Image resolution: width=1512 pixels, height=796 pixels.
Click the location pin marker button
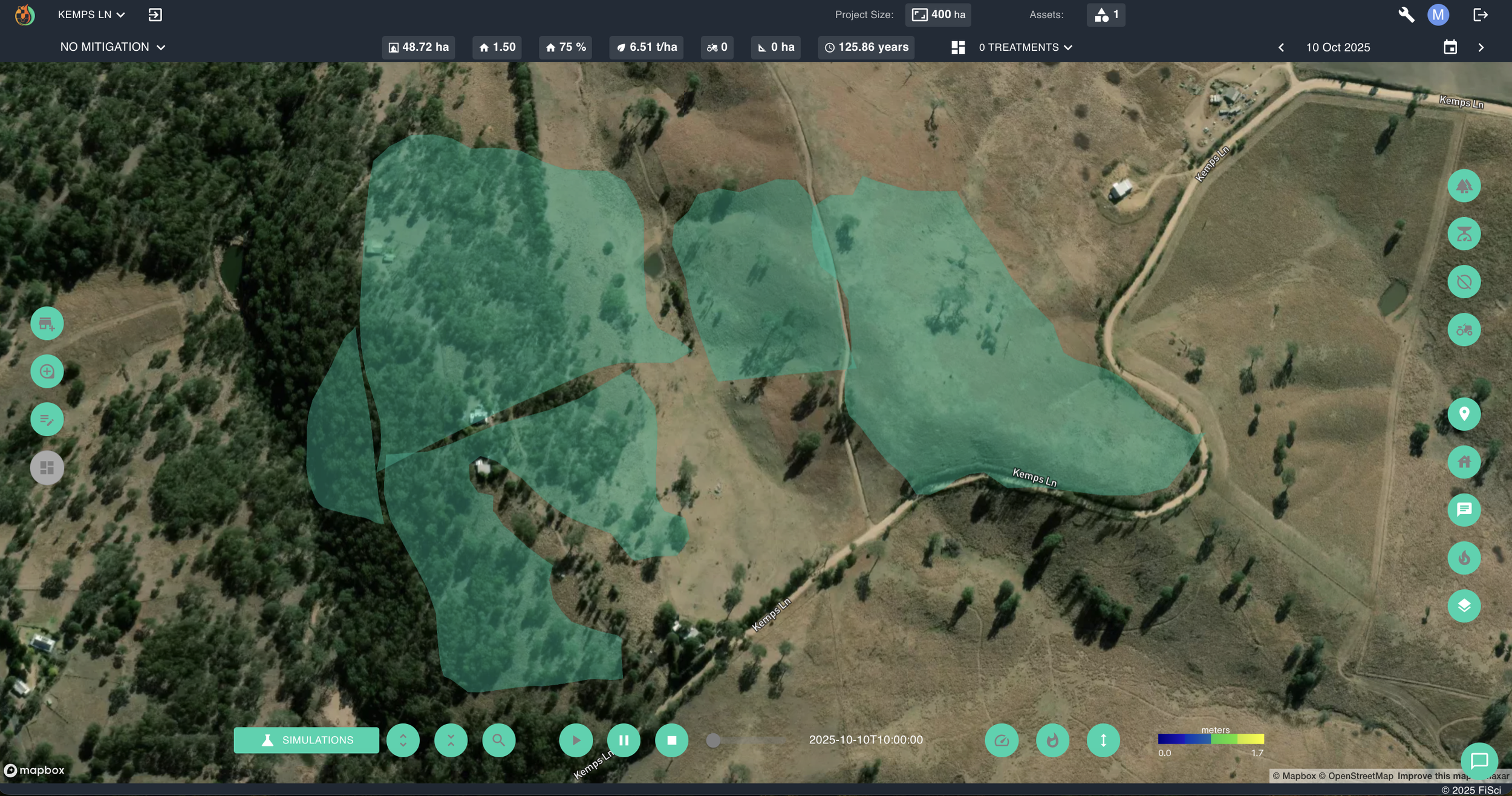[x=1464, y=414]
